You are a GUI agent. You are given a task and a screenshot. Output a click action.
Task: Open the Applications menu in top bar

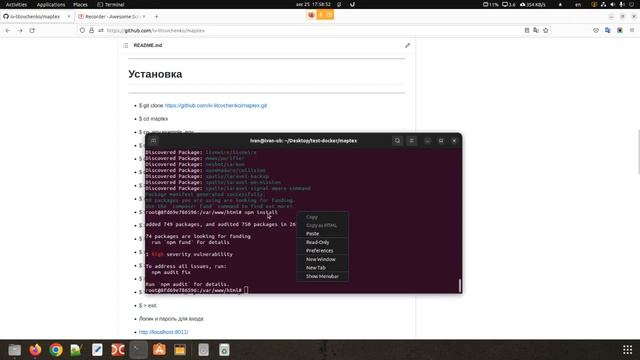(51, 4)
